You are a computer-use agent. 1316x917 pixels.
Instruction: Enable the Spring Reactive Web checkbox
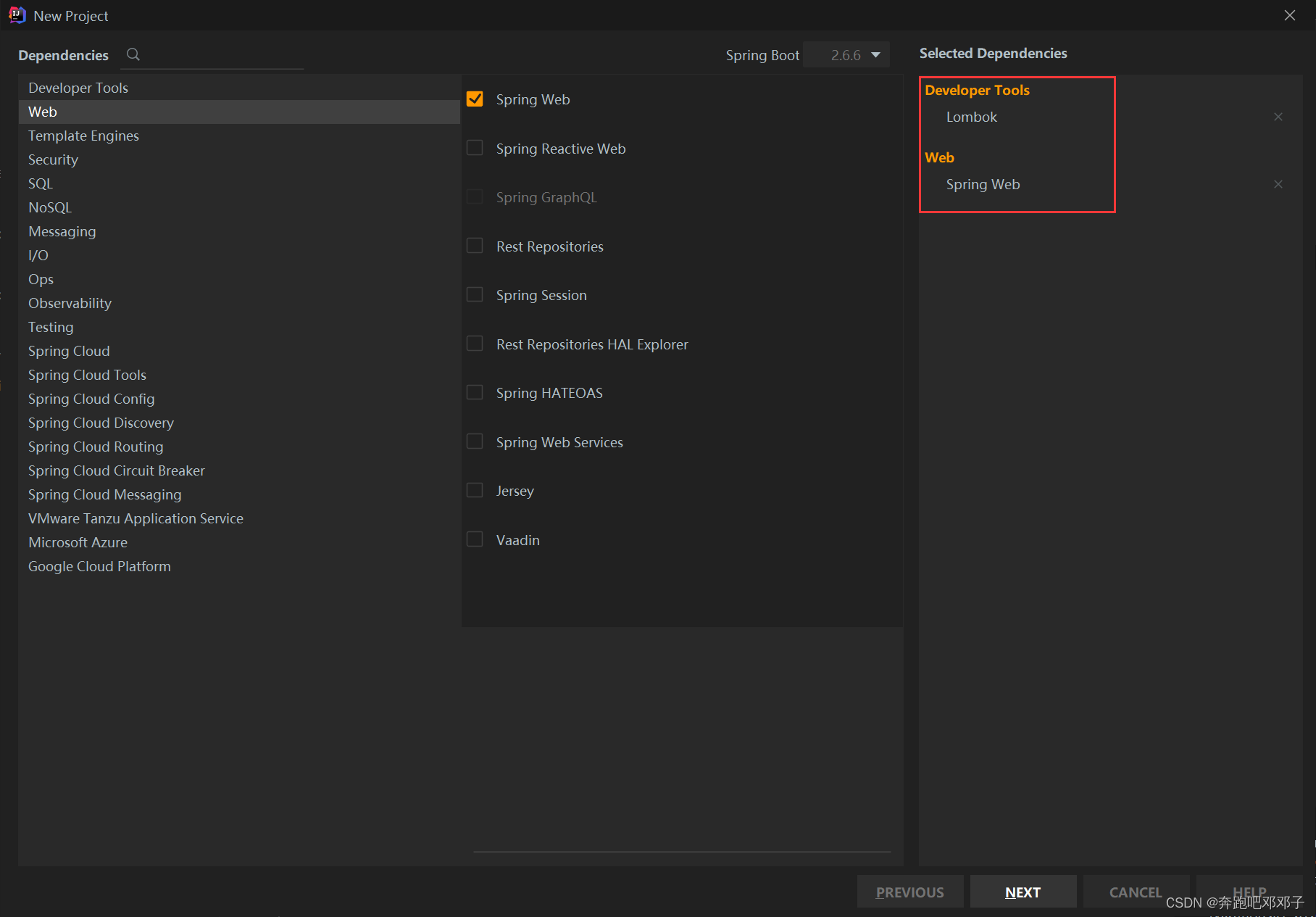pyautogui.click(x=475, y=148)
